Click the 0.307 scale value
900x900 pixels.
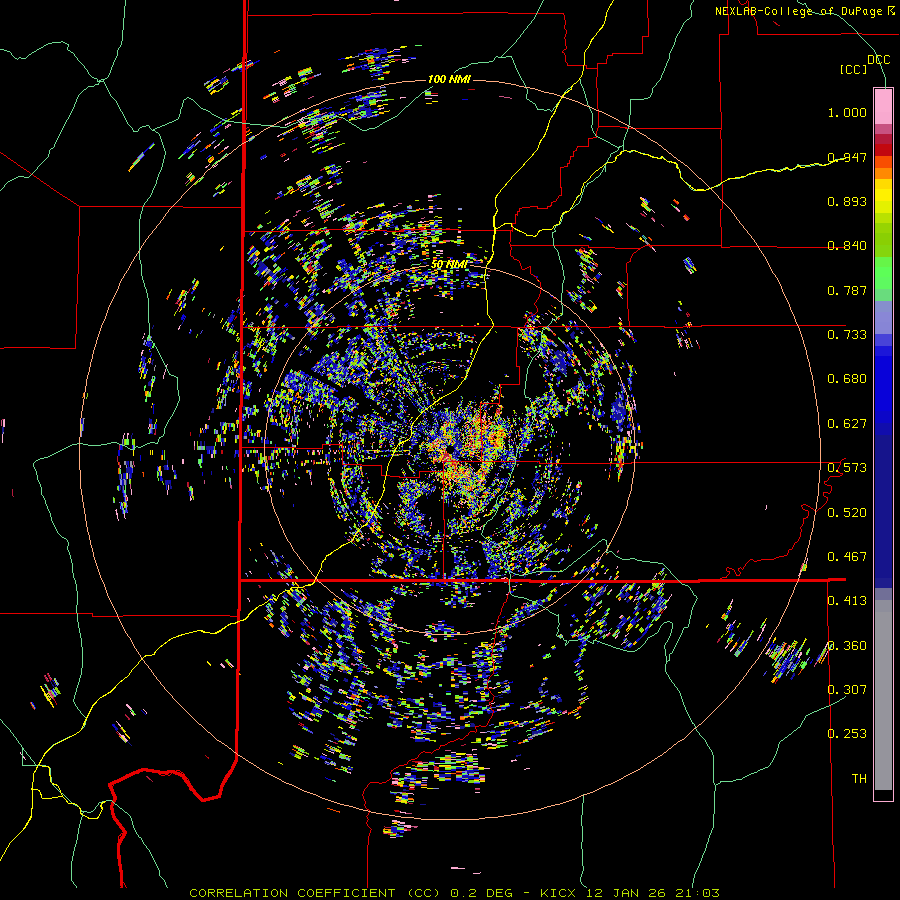[x=847, y=690]
